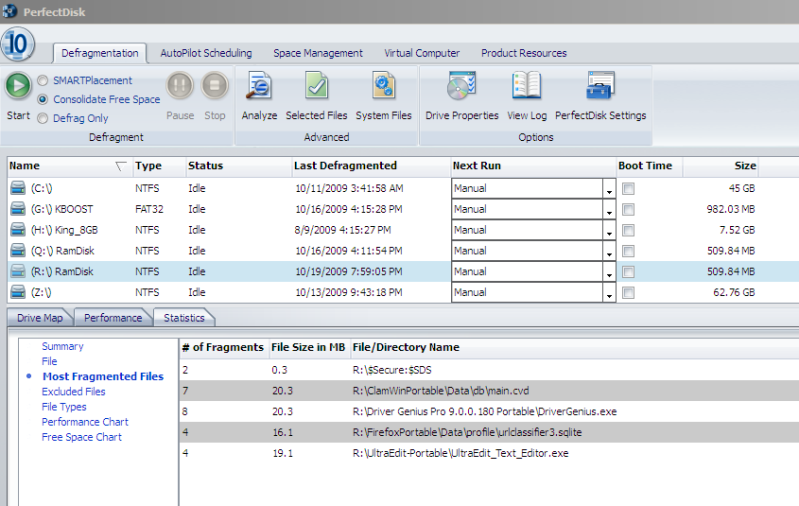Switch to the Performance tab
The image size is (799, 506).
tap(113, 317)
